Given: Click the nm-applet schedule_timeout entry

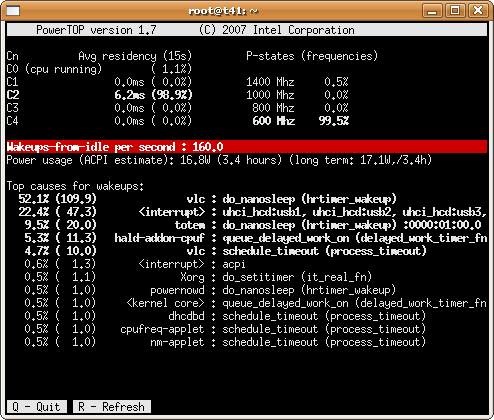Looking at the screenshot, I should (225, 342).
